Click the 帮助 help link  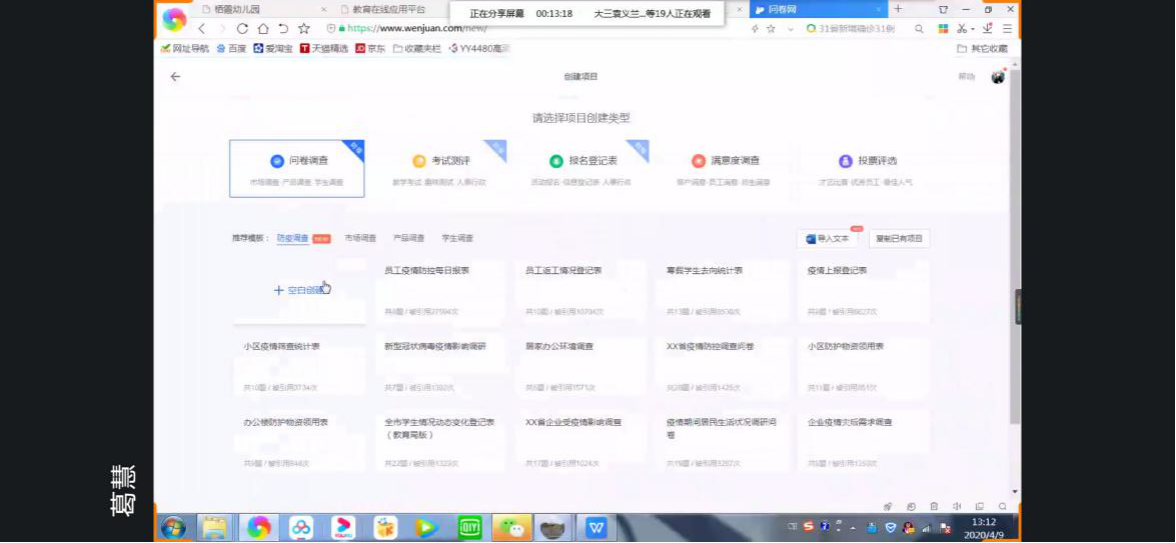coord(967,76)
